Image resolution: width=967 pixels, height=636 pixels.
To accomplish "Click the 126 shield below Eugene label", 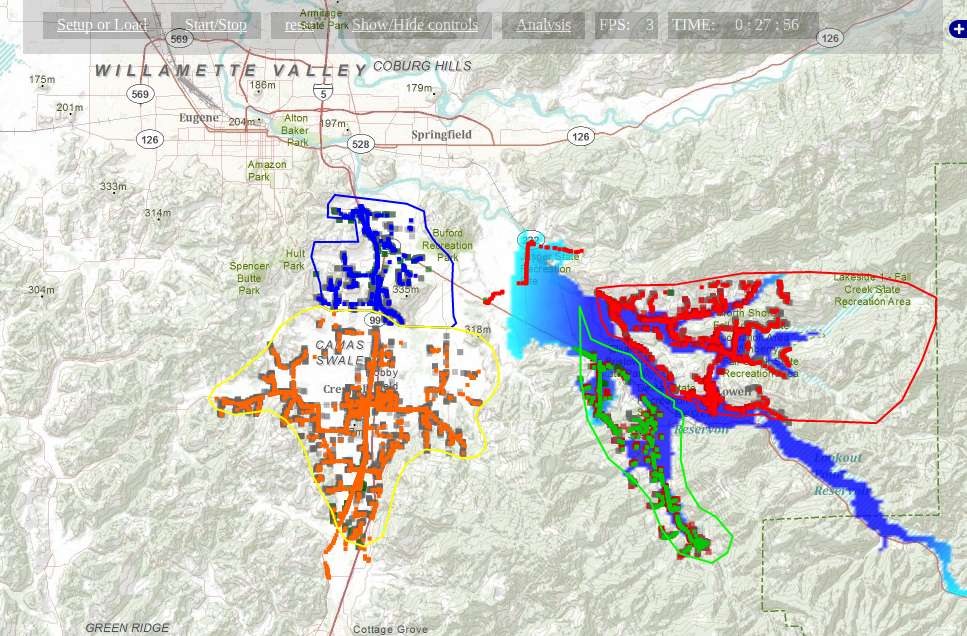I will pos(149,139).
